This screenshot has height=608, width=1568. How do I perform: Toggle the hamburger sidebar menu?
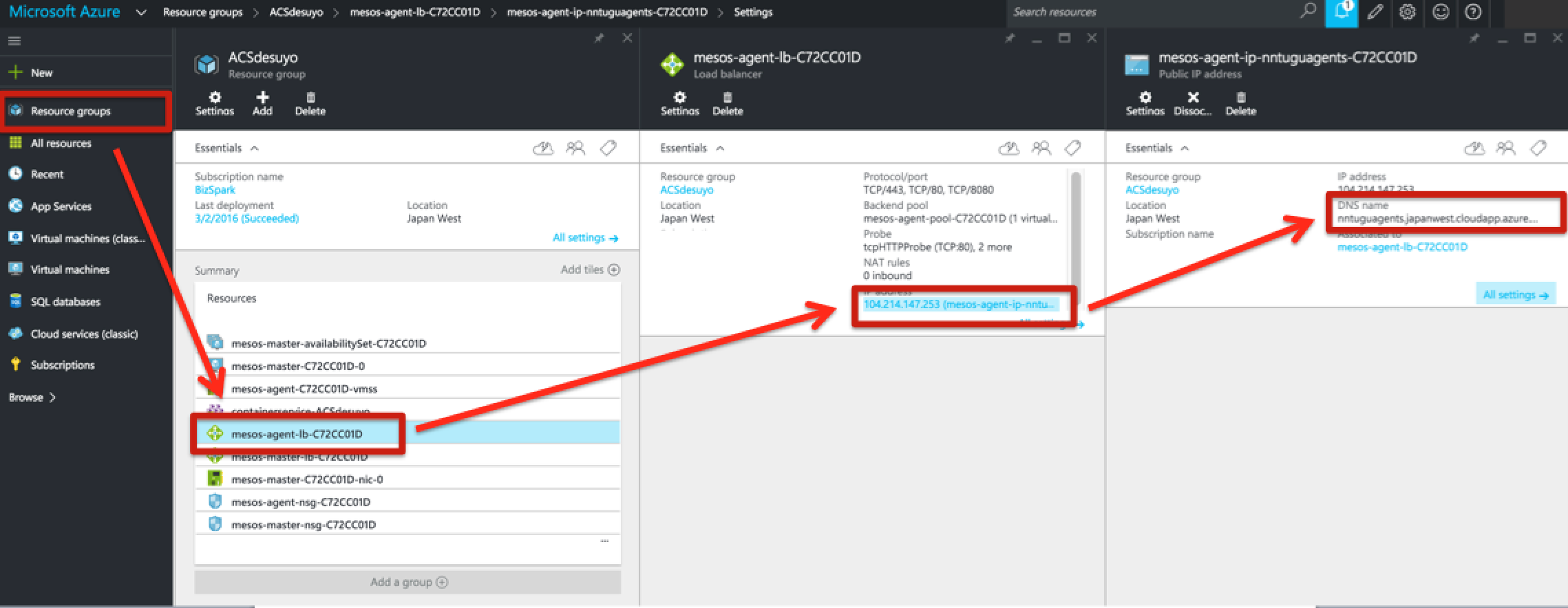pyautogui.click(x=14, y=41)
